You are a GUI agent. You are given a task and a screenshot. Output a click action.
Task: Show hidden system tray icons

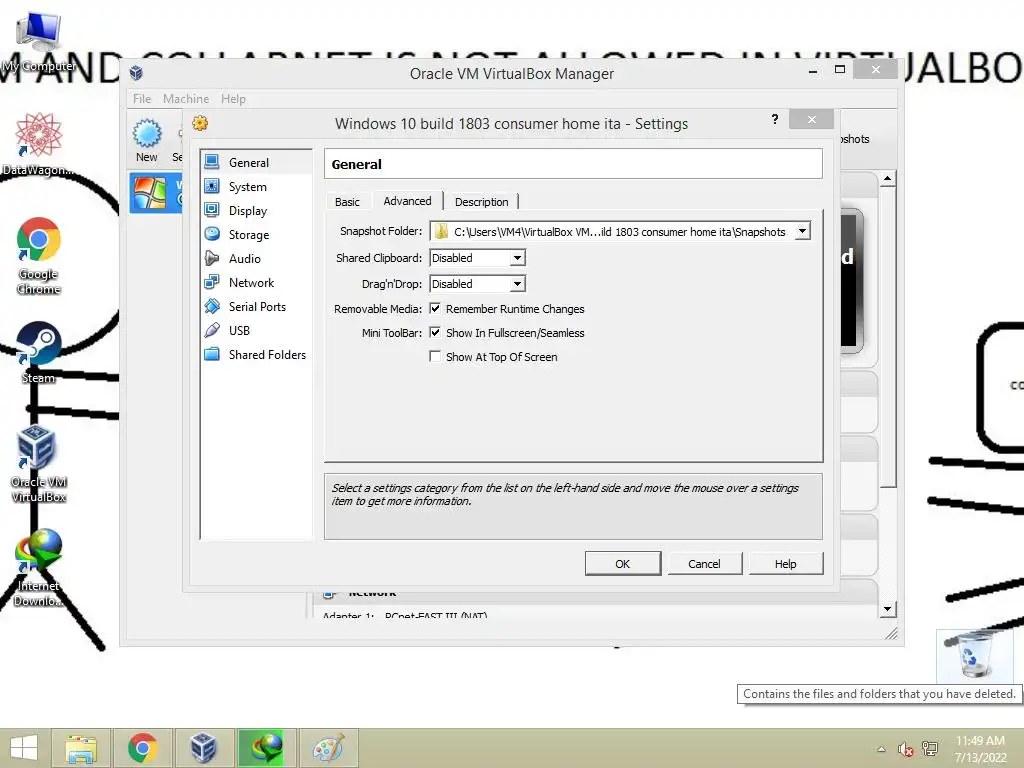point(882,749)
